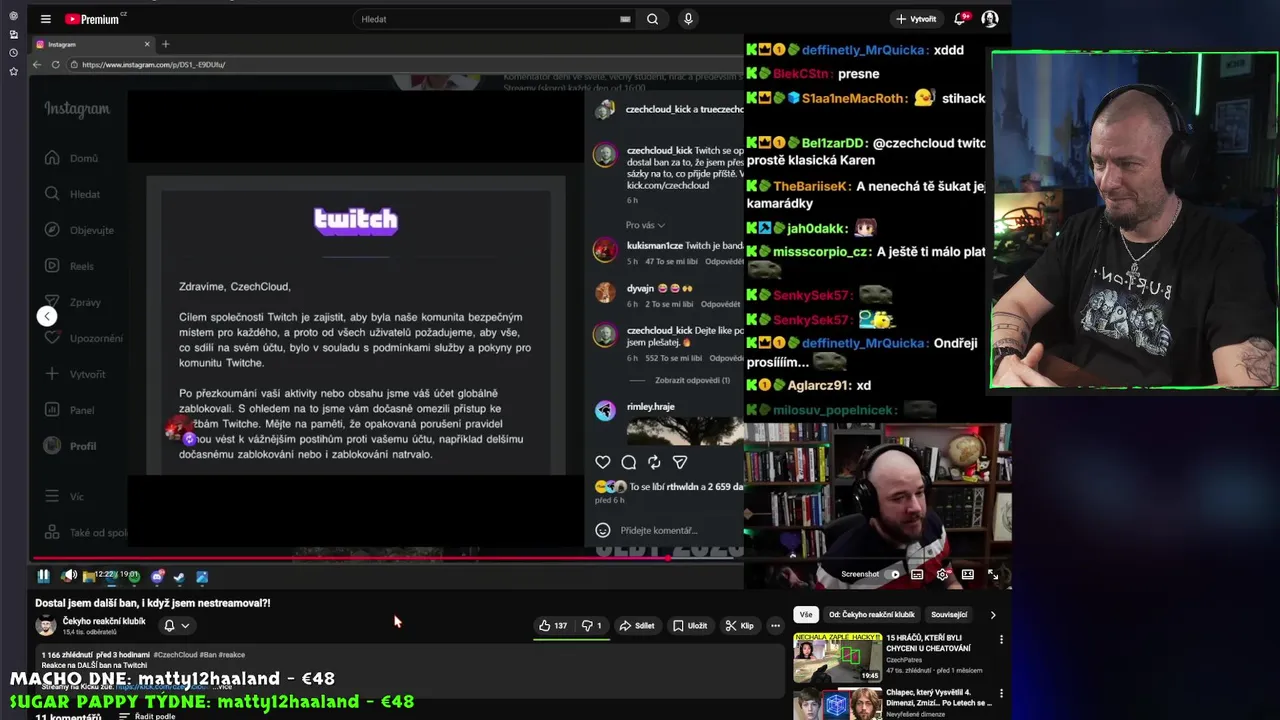1280x720 pixels.
Task: Click the Instagram comment bubble icon
Action: (629, 462)
